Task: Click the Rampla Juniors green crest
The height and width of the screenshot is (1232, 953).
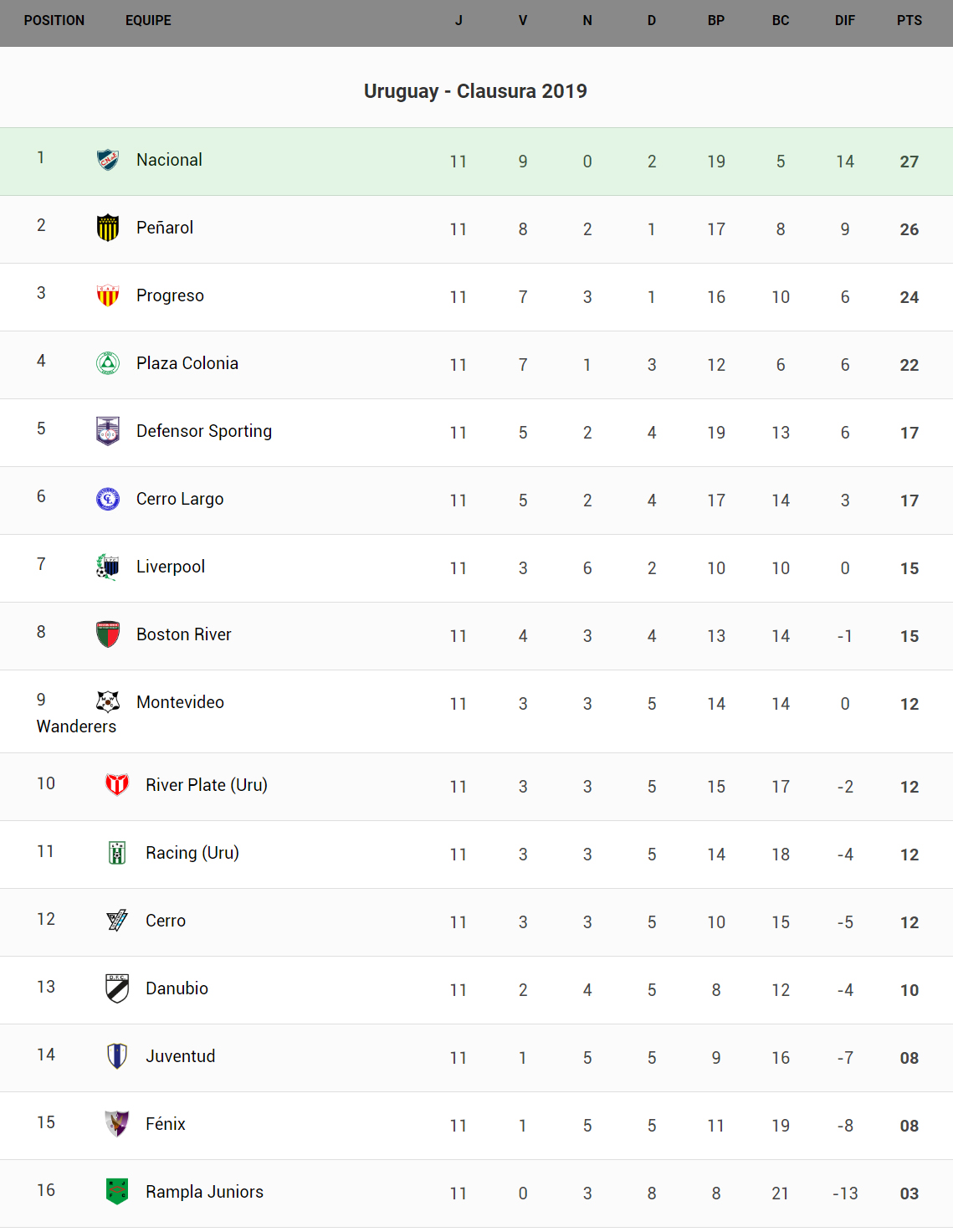Action: 117,1192
